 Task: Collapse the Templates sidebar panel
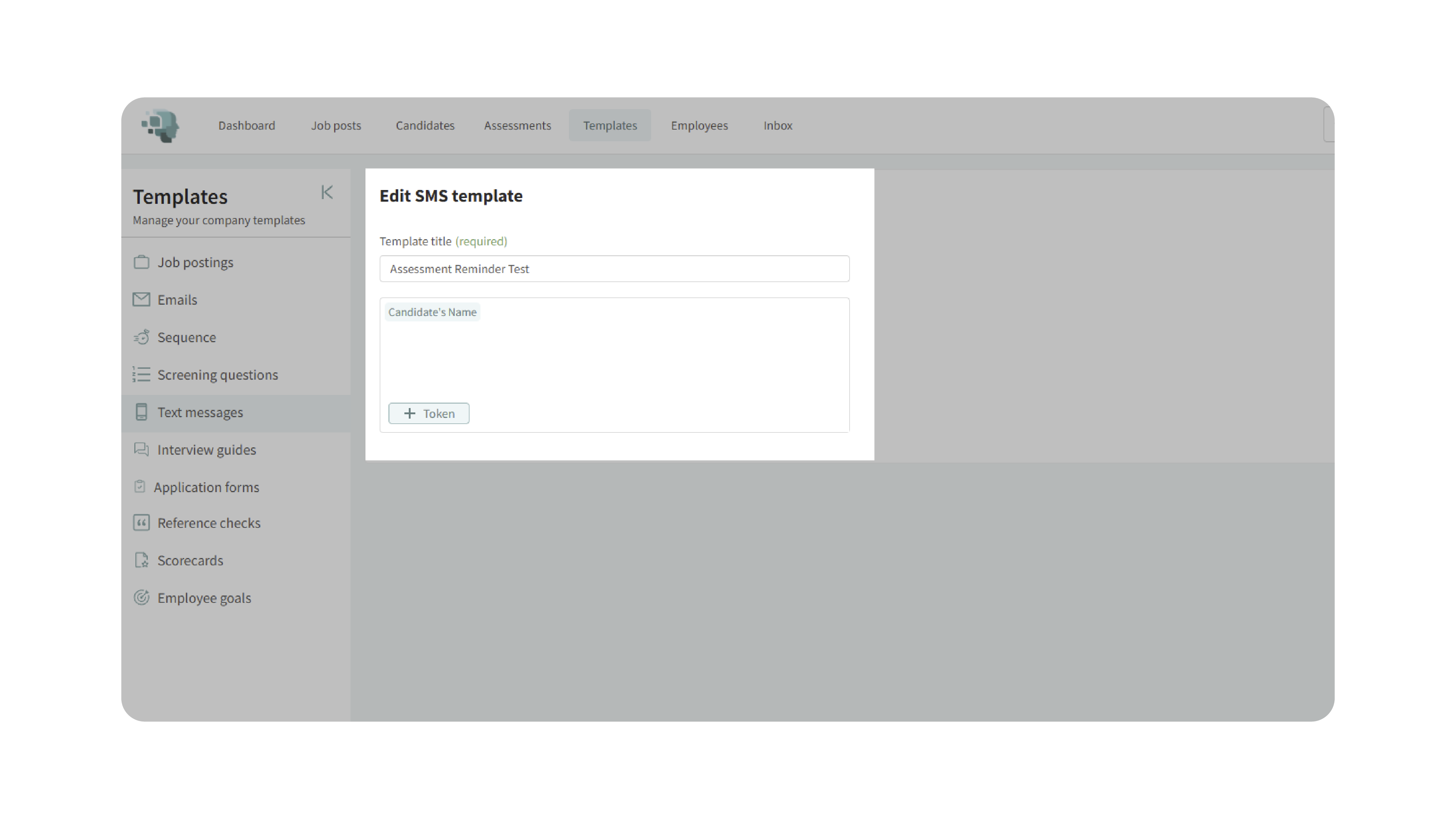pos(327,193)
